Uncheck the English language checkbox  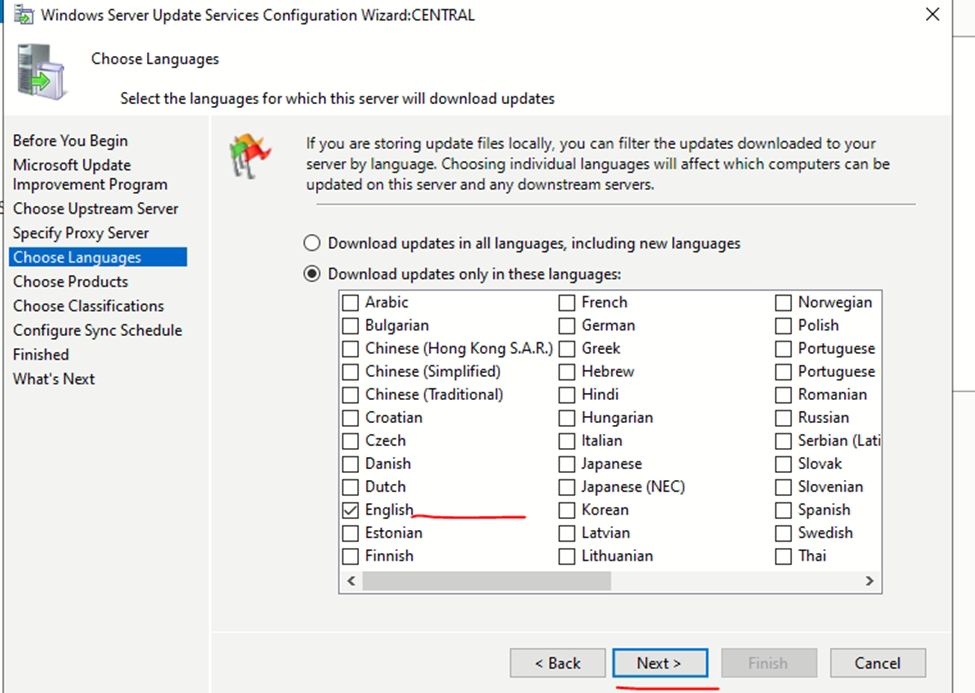(x=351, y=510)
